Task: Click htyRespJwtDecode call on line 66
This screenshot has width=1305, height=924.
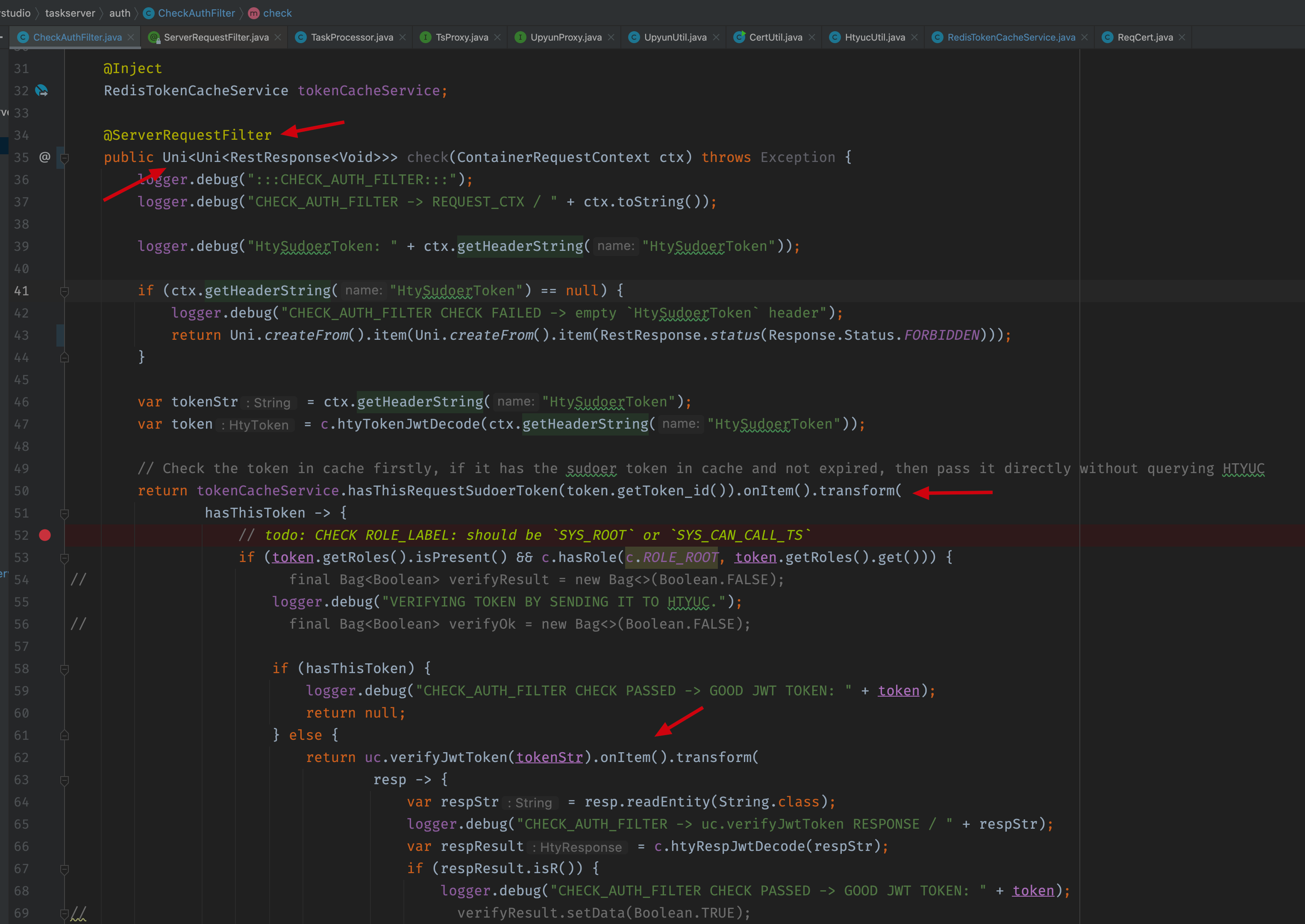Action: click(738, 847)
